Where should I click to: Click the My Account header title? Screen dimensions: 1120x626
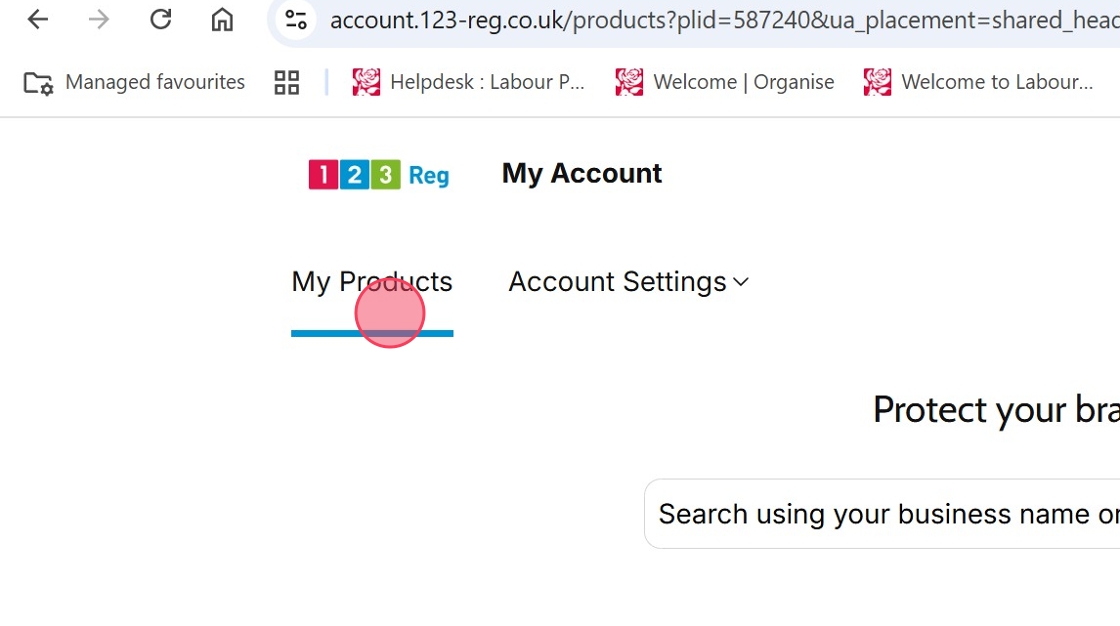tap(582, 173)
